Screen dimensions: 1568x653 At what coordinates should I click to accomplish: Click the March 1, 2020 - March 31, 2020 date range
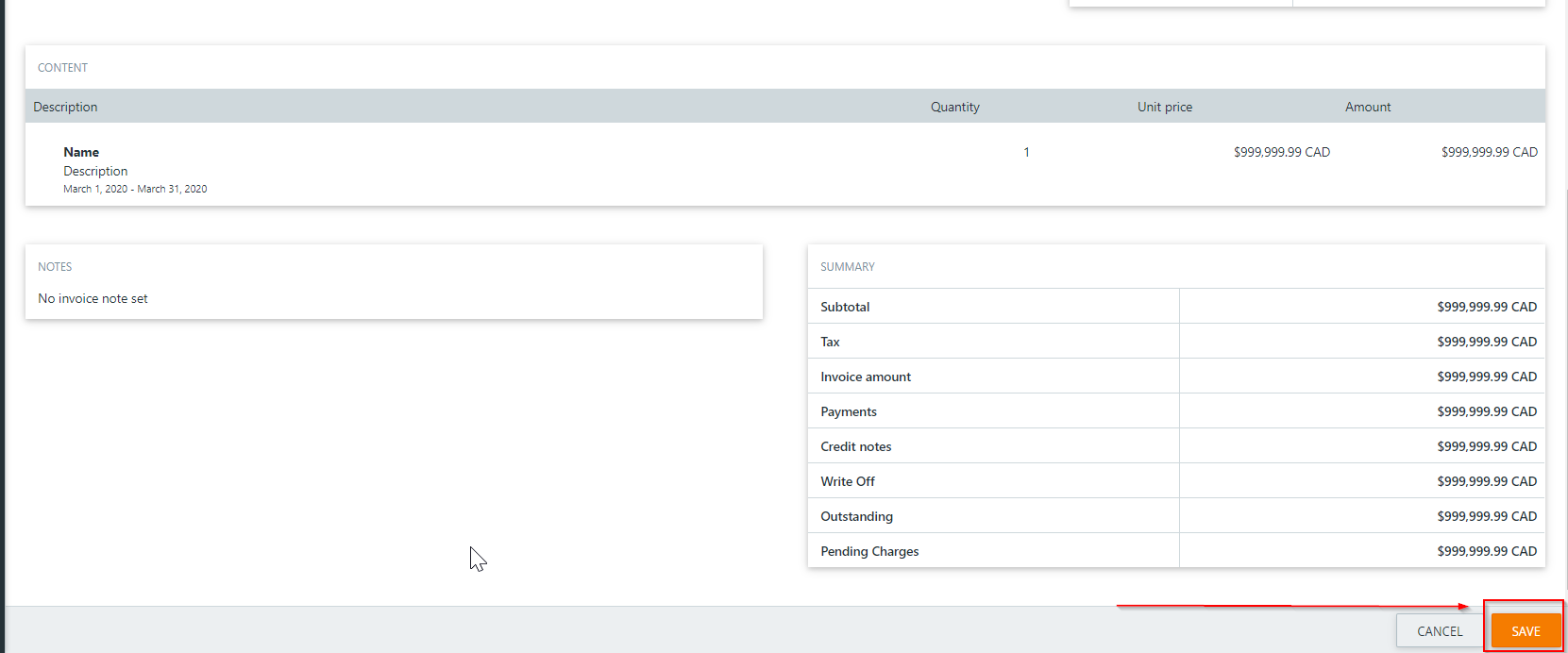click(135, 189)
